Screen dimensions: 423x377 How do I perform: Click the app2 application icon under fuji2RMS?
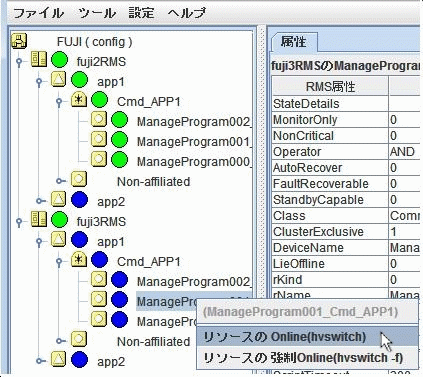(59, 199)
